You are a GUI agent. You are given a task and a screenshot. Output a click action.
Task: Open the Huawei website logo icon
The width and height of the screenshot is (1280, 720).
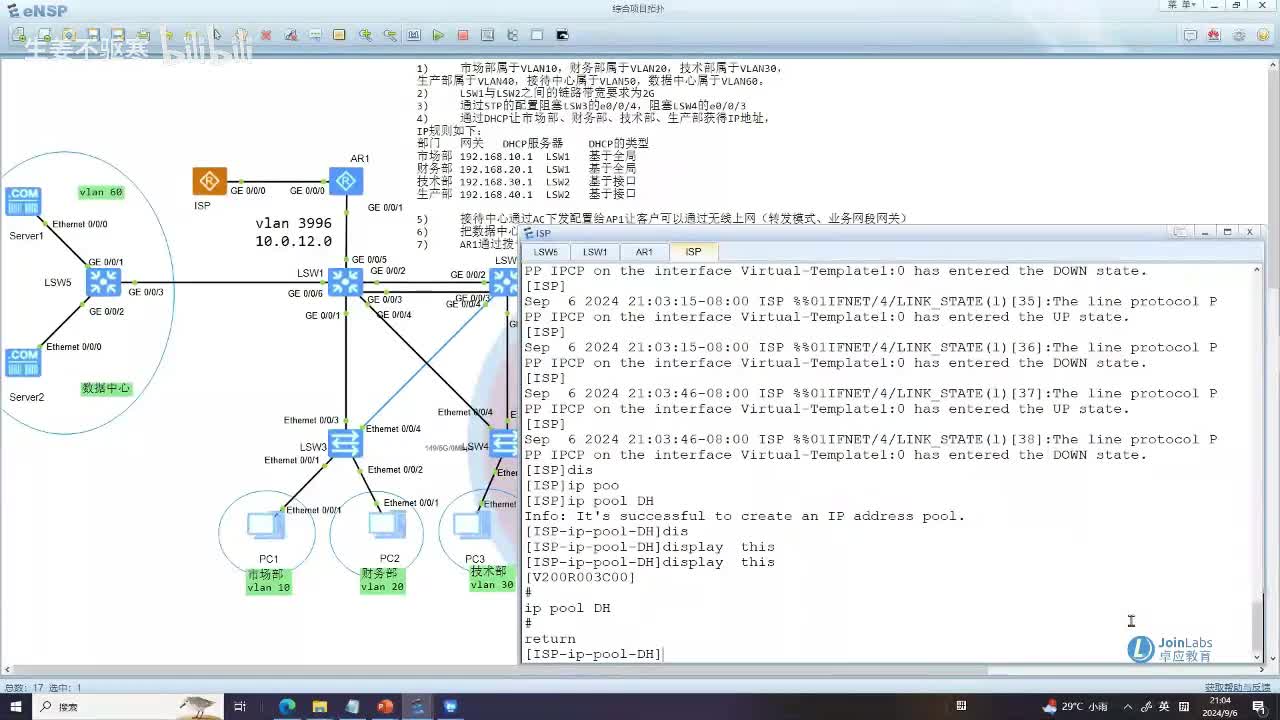[1214, 35]
